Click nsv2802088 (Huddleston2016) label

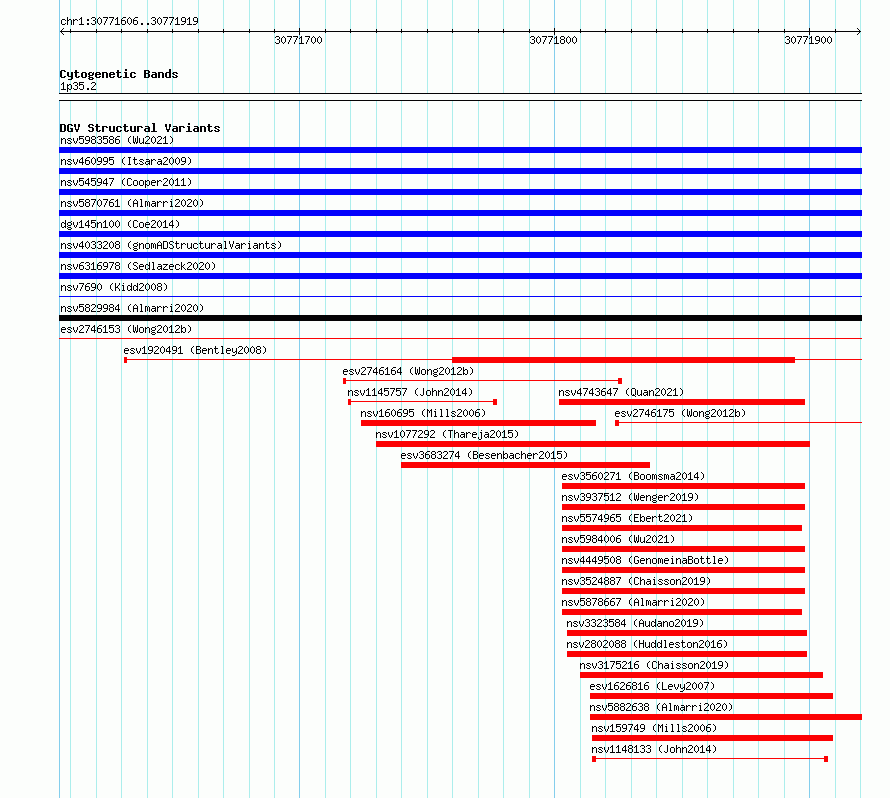click(647, 644)
